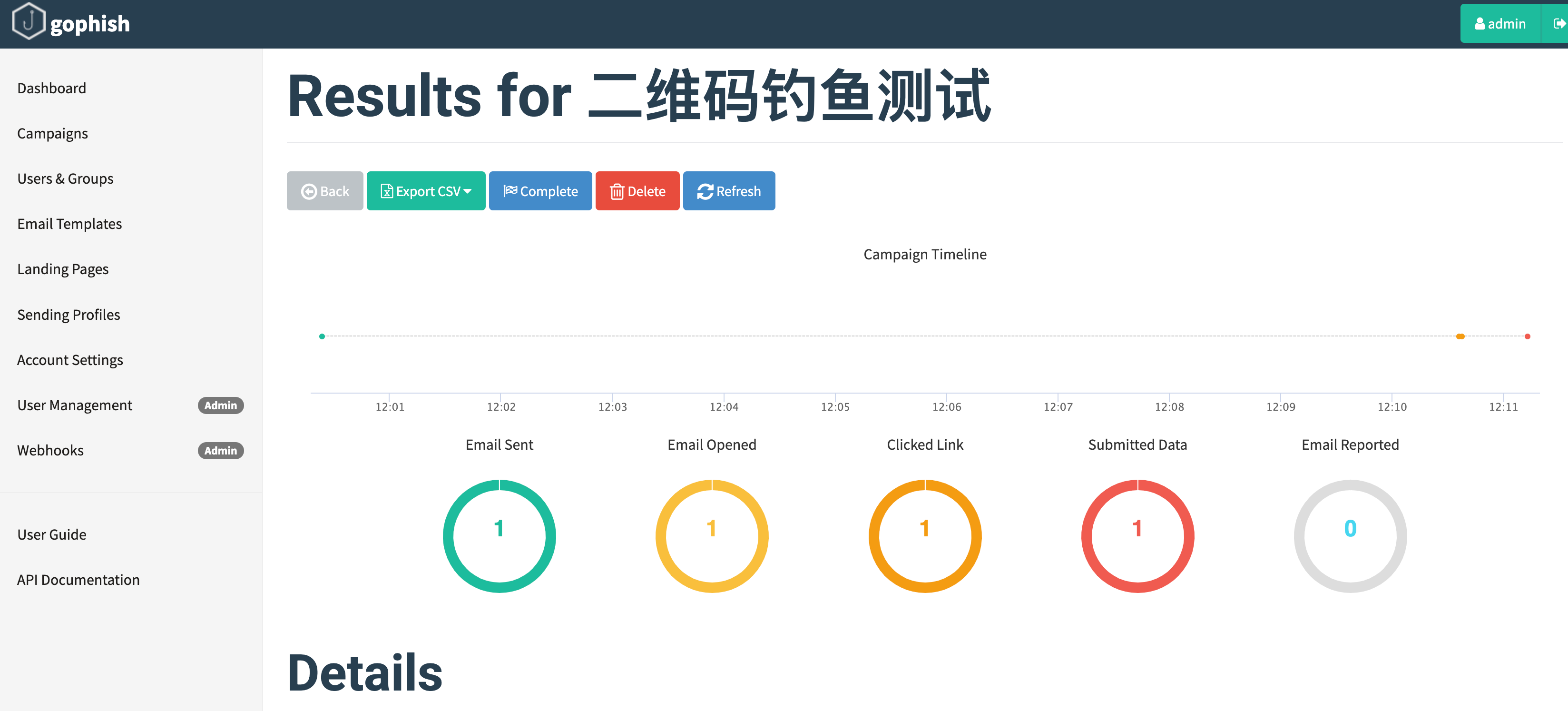Click the Submitted Data donut chart
Viewport: 1568px width, 711px height.
click(x=1137, y=536)
